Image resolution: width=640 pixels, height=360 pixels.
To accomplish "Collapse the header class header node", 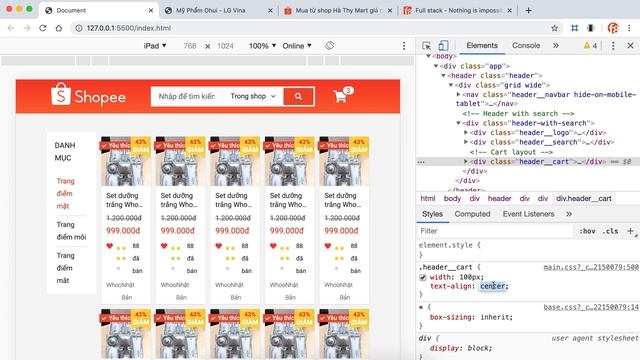I will [x=443, y=76].
